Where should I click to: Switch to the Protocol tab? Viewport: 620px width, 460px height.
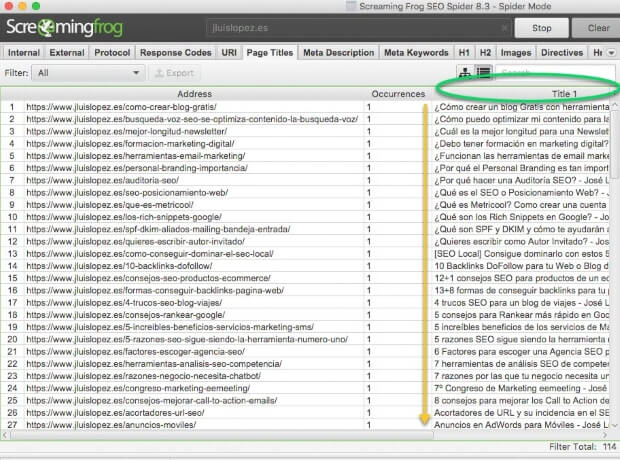point(112,53)
